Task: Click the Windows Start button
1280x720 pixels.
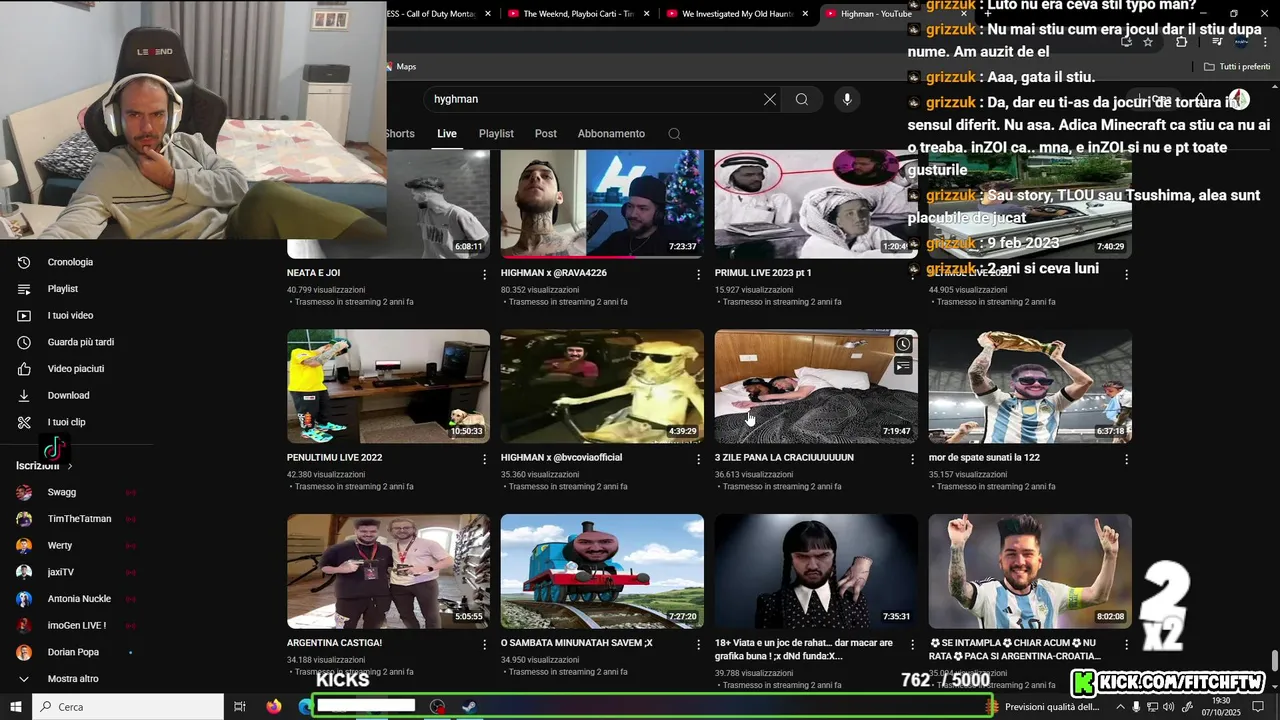Action: click(16, 706)
